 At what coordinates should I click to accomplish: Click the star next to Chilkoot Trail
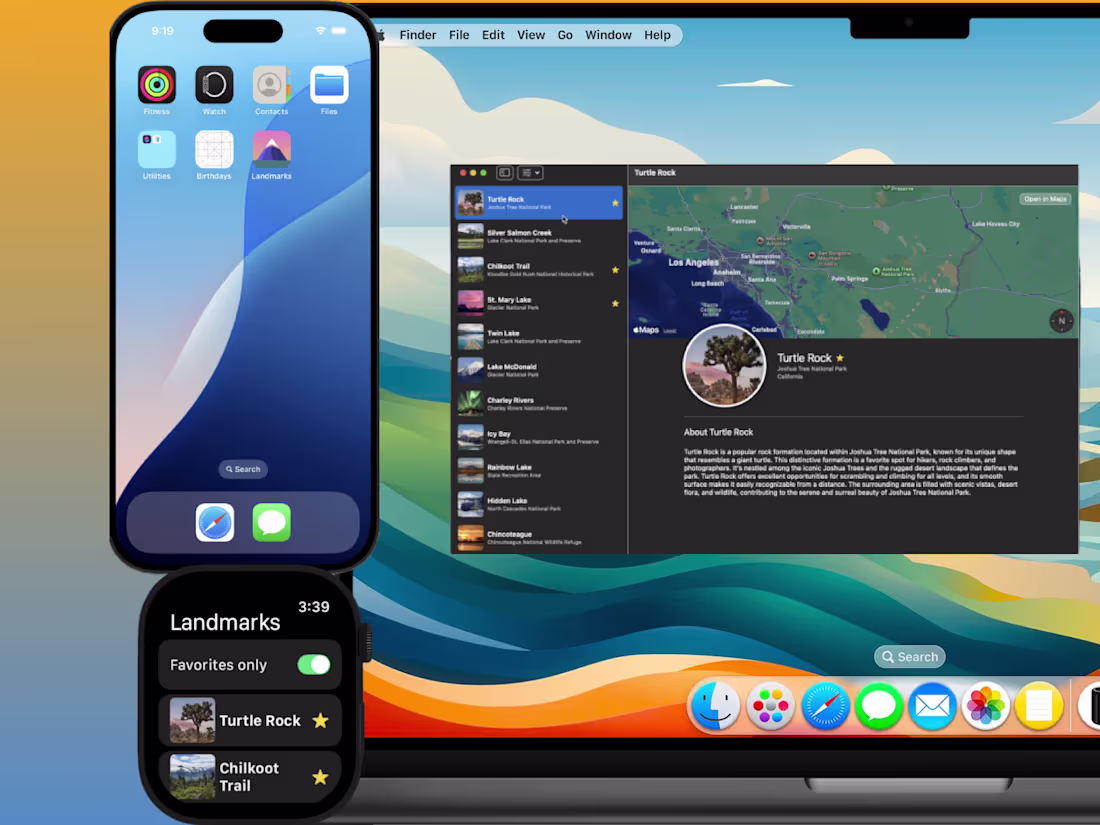click(x=320, y=777)
